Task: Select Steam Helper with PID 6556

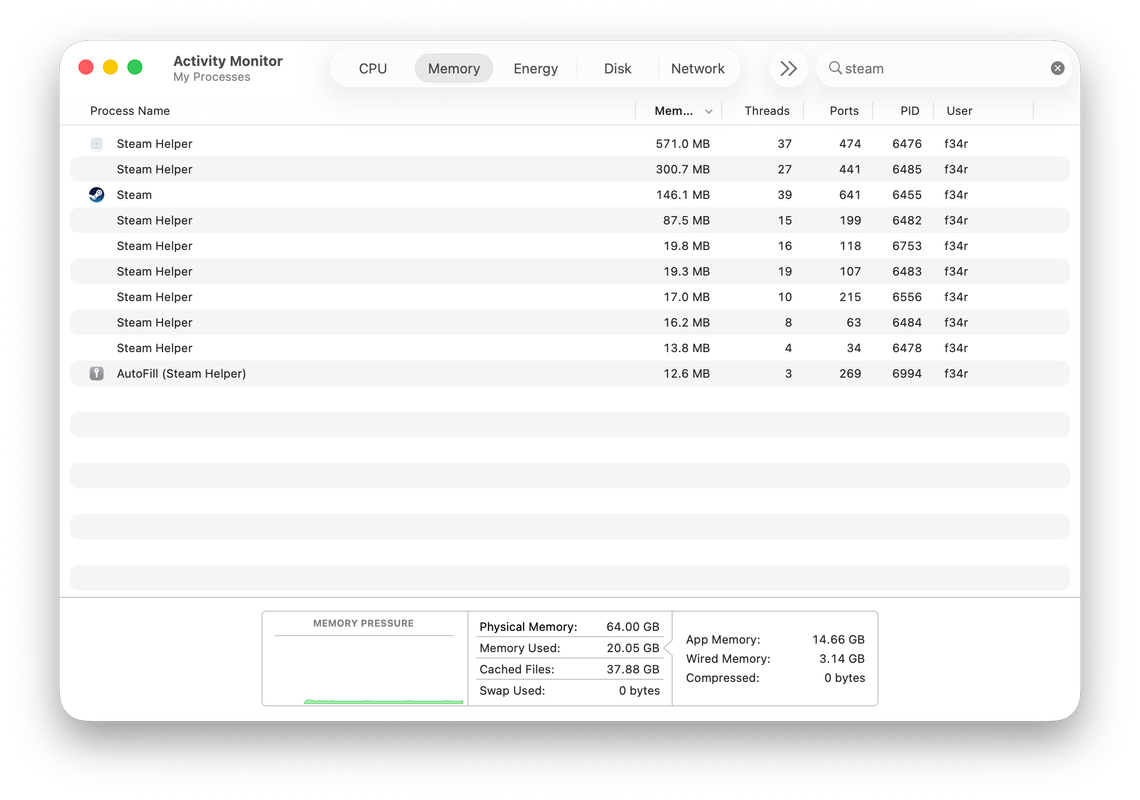Action: [x=570, y=297]
